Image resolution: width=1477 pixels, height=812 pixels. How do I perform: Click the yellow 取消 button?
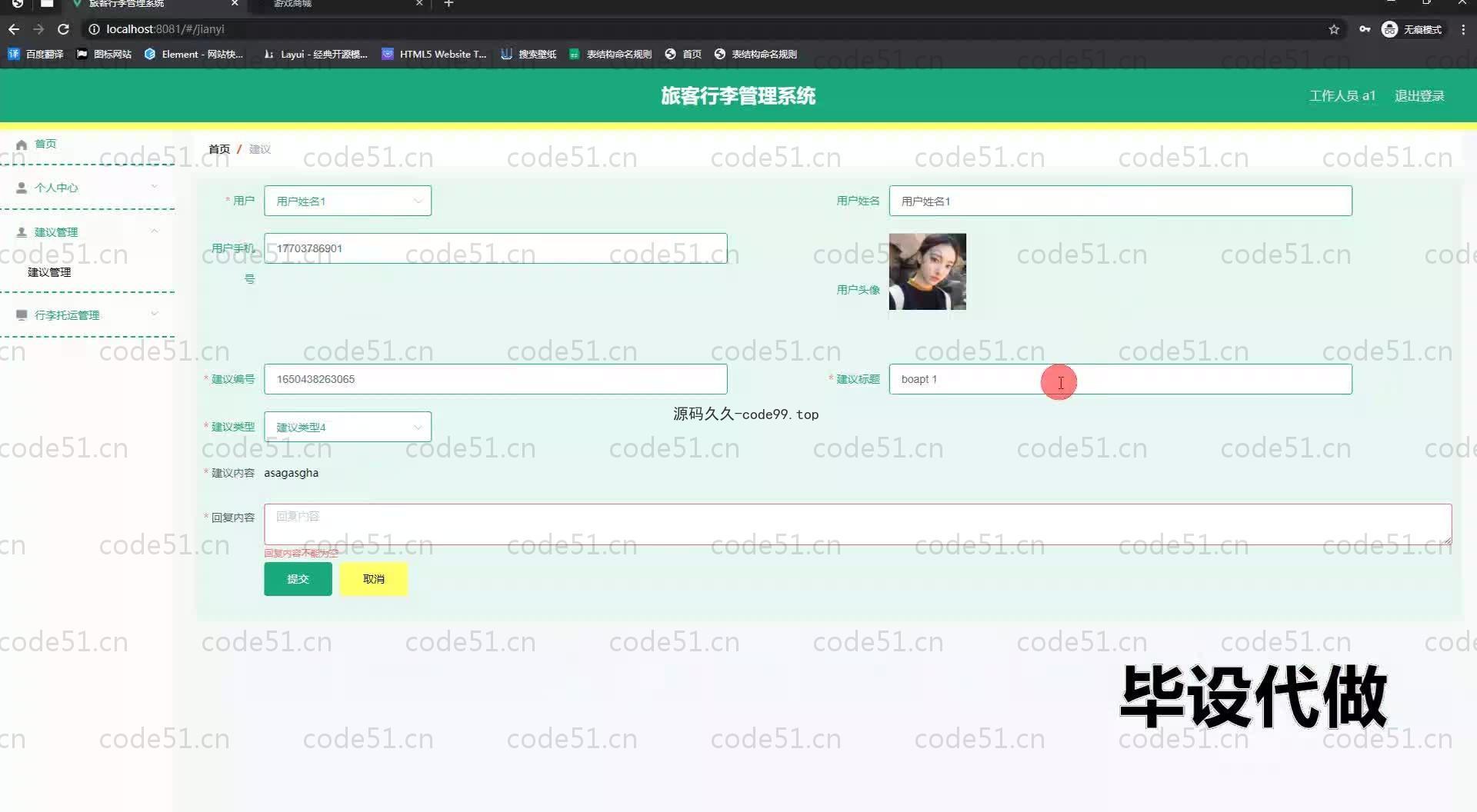pyautogui.click(x=373, y=579)
